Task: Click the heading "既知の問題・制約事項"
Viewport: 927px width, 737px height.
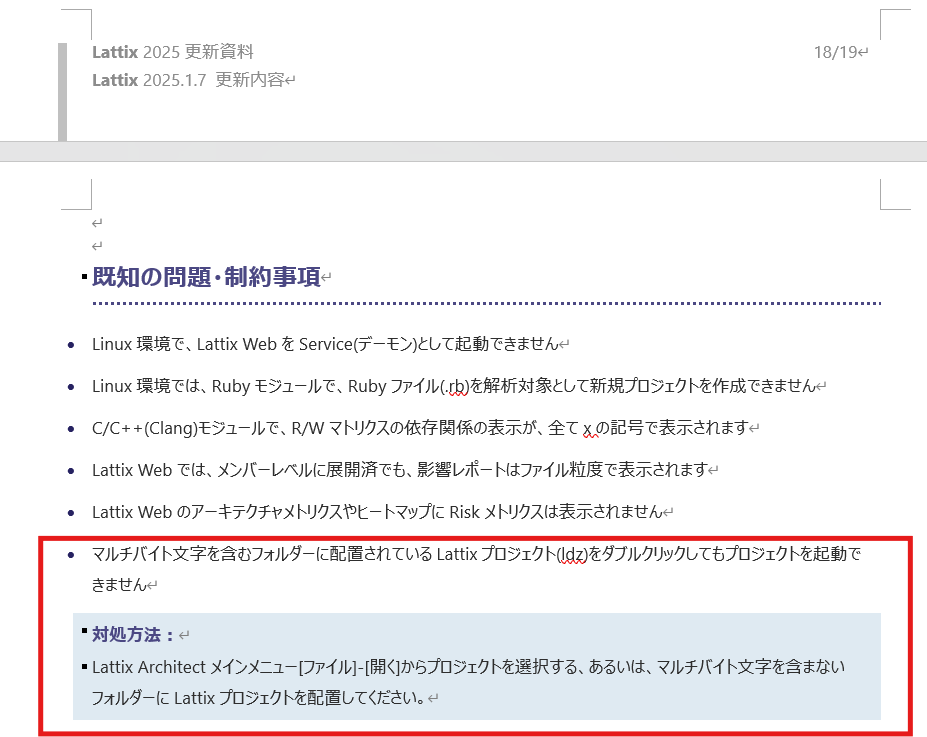Action: click(x=206, y=277)
